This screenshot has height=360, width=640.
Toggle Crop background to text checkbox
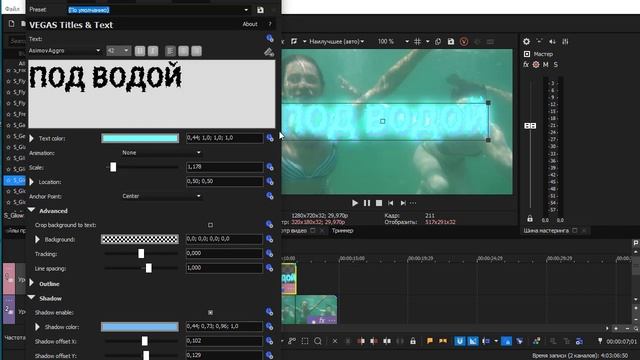[x=210, y=225]
